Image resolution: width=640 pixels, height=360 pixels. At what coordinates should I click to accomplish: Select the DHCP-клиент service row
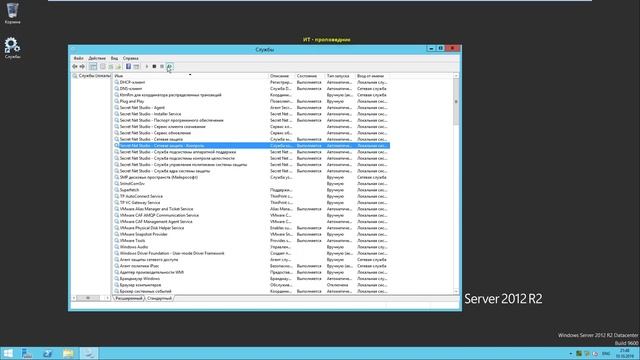tap(251, 82)
